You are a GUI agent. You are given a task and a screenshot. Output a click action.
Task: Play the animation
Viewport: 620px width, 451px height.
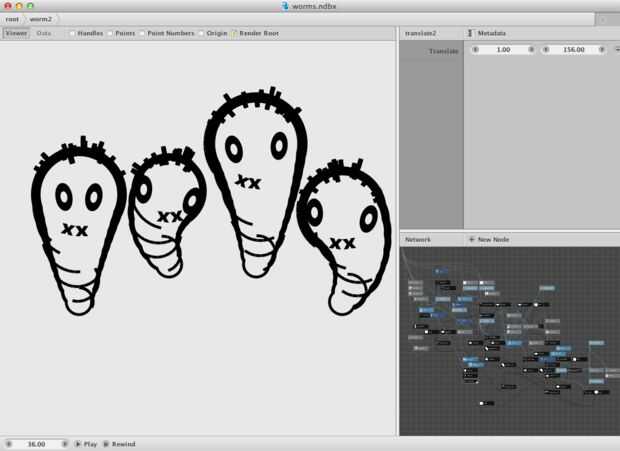point(86,444)
